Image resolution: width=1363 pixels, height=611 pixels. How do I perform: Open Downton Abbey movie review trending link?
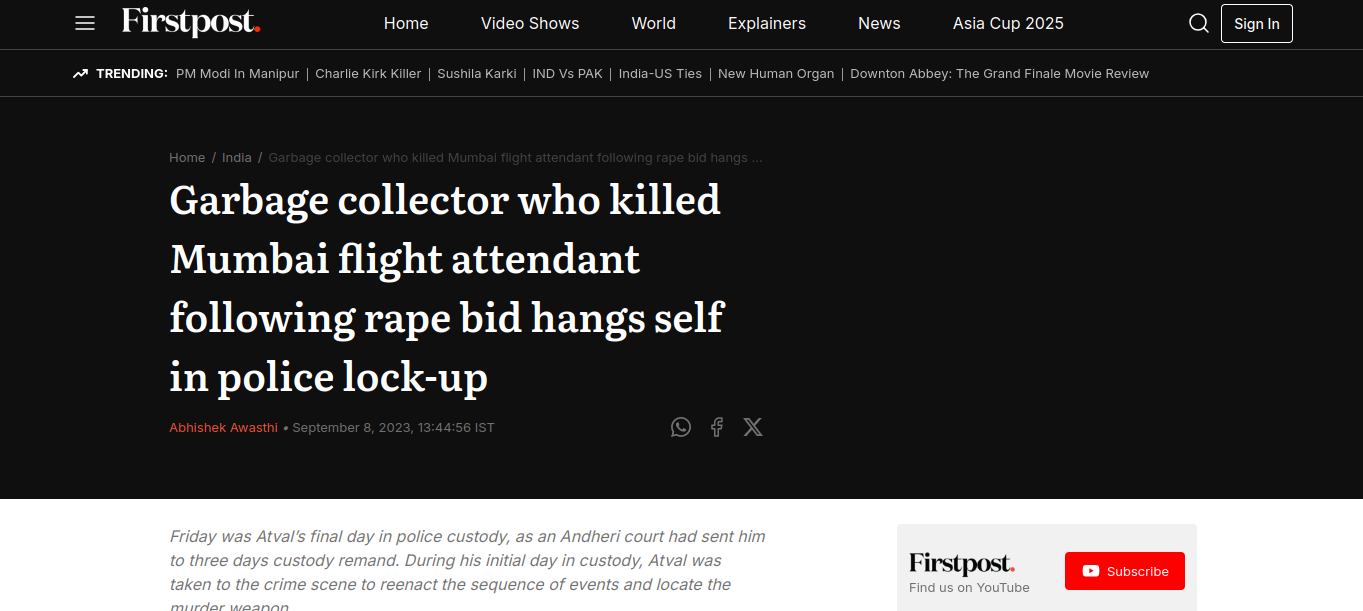point(1000,74)
